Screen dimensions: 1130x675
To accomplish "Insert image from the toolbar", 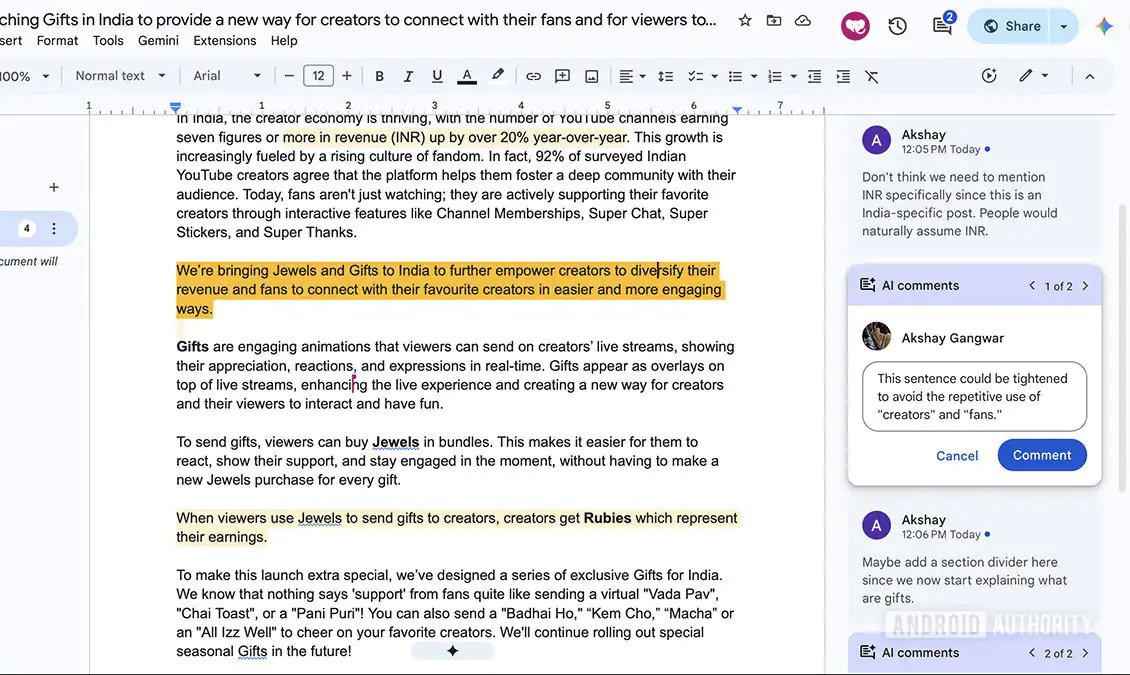I will (x=592, y=76).
